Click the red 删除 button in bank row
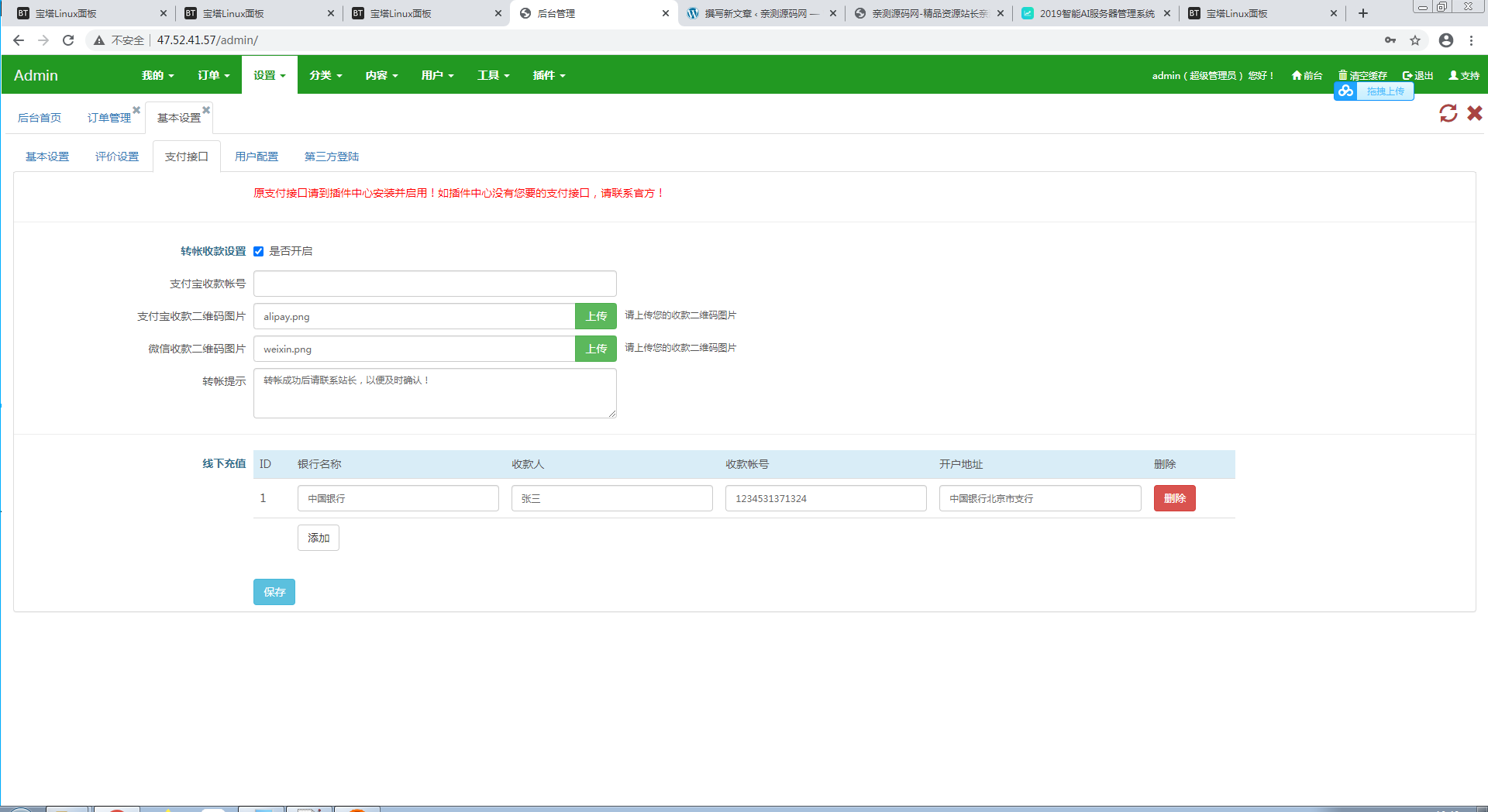Screen dimensions: 1488x812 (x=1175, y=498)
